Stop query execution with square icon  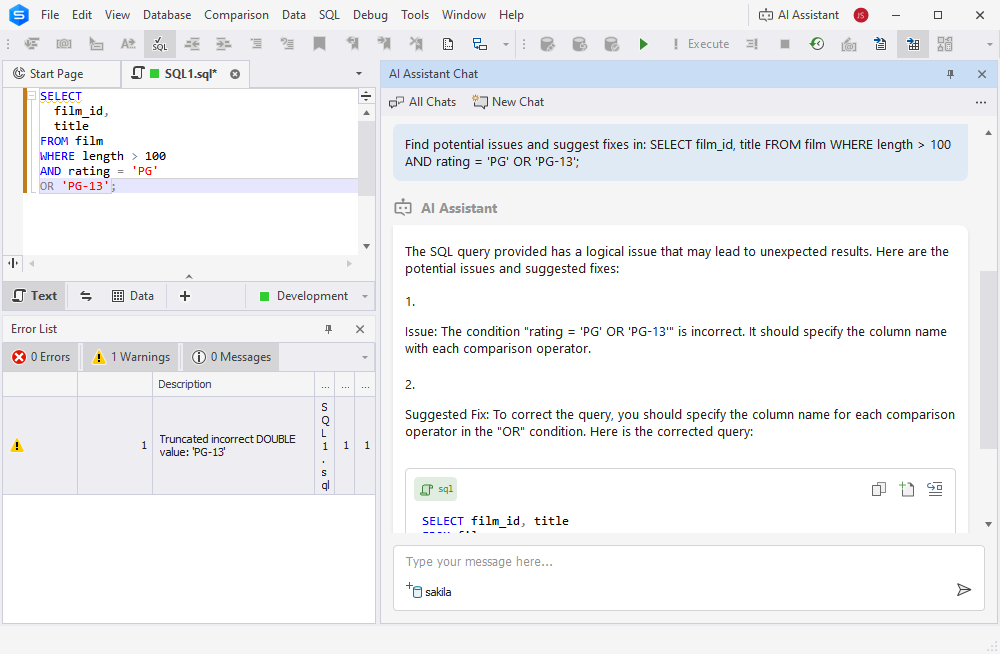[x=783, y=44]
